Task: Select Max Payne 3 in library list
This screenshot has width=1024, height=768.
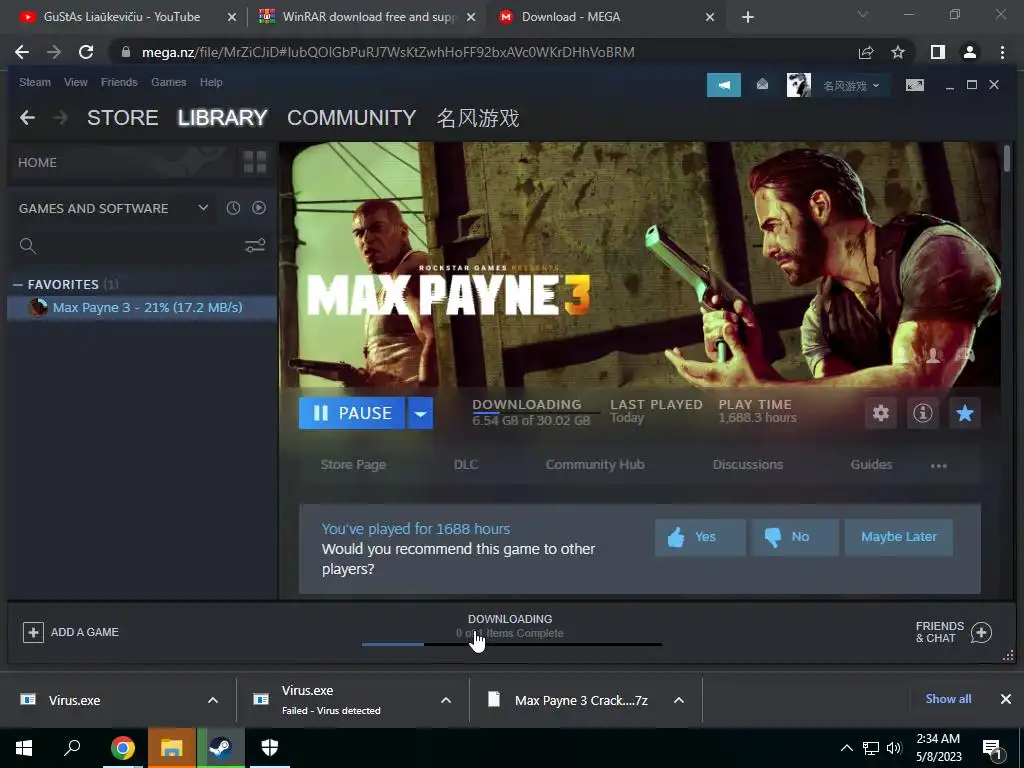Action: 142,308
